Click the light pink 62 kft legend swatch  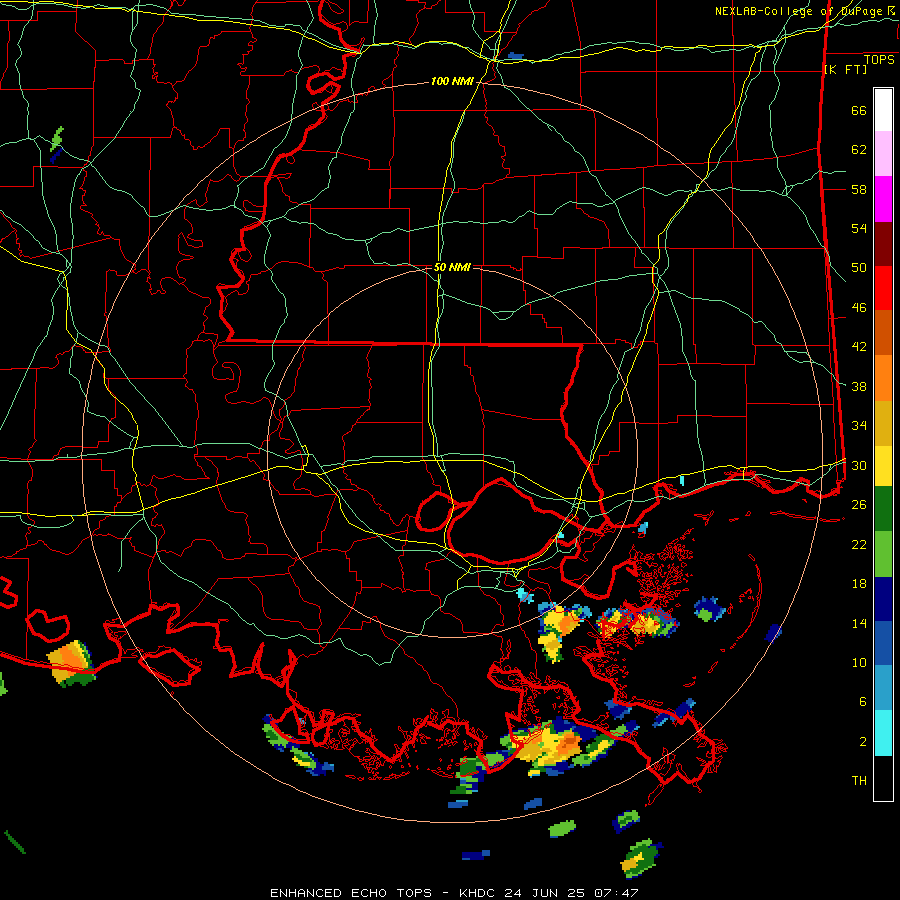(x=883, y=153)
